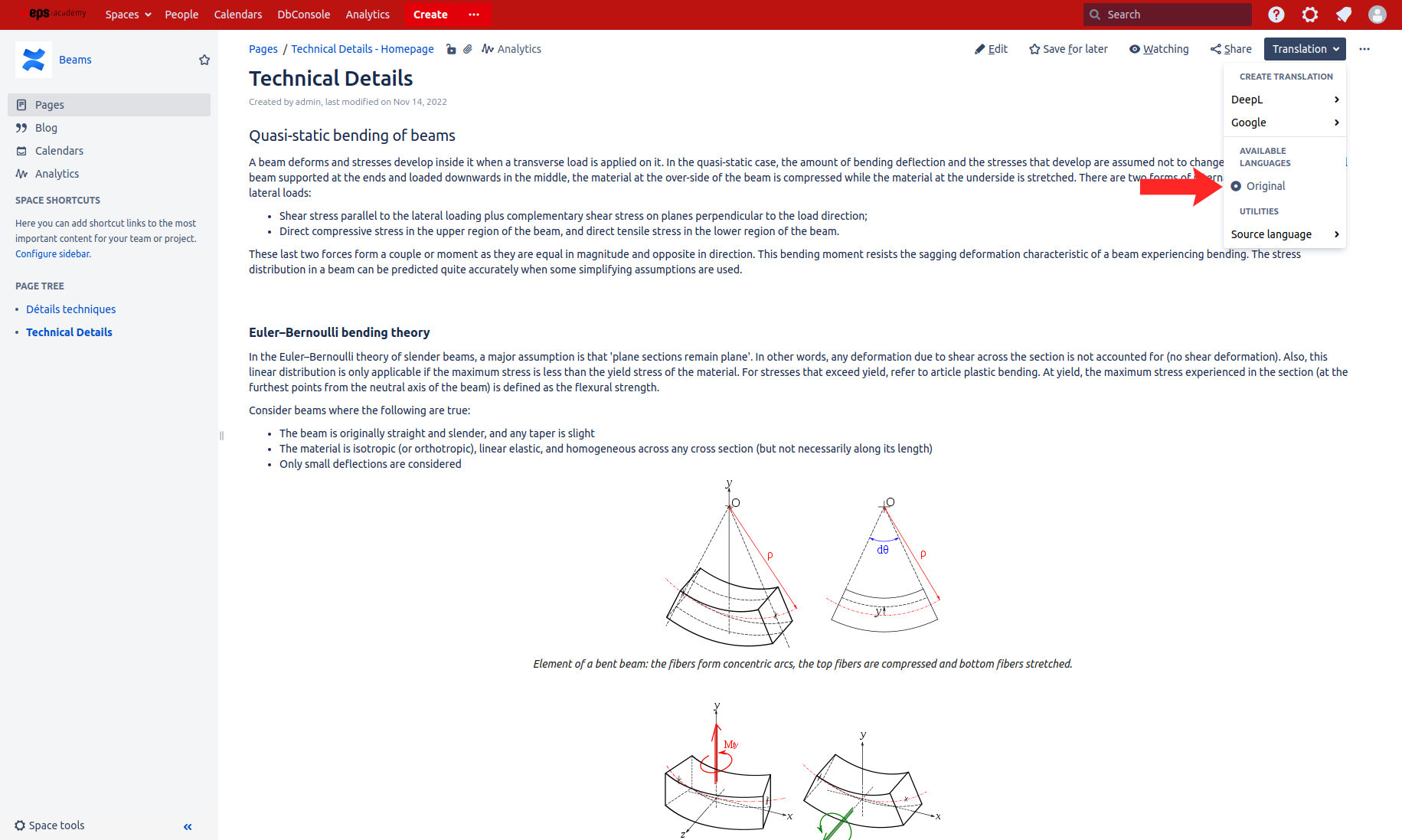Expand the DeepL translation submenu

click(1285, 100)
